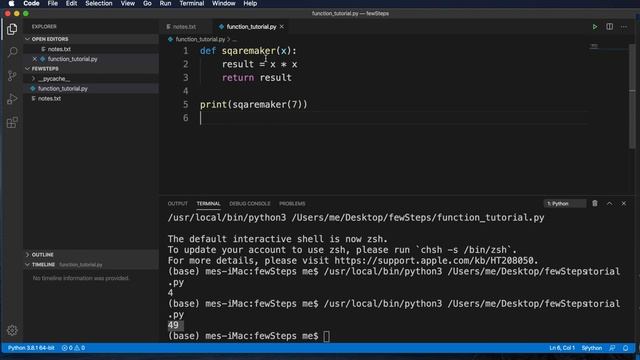The height and width of the screenshot is (360, 640).
Task: Open Run and Debug view
Action: (x=12, y=99)
